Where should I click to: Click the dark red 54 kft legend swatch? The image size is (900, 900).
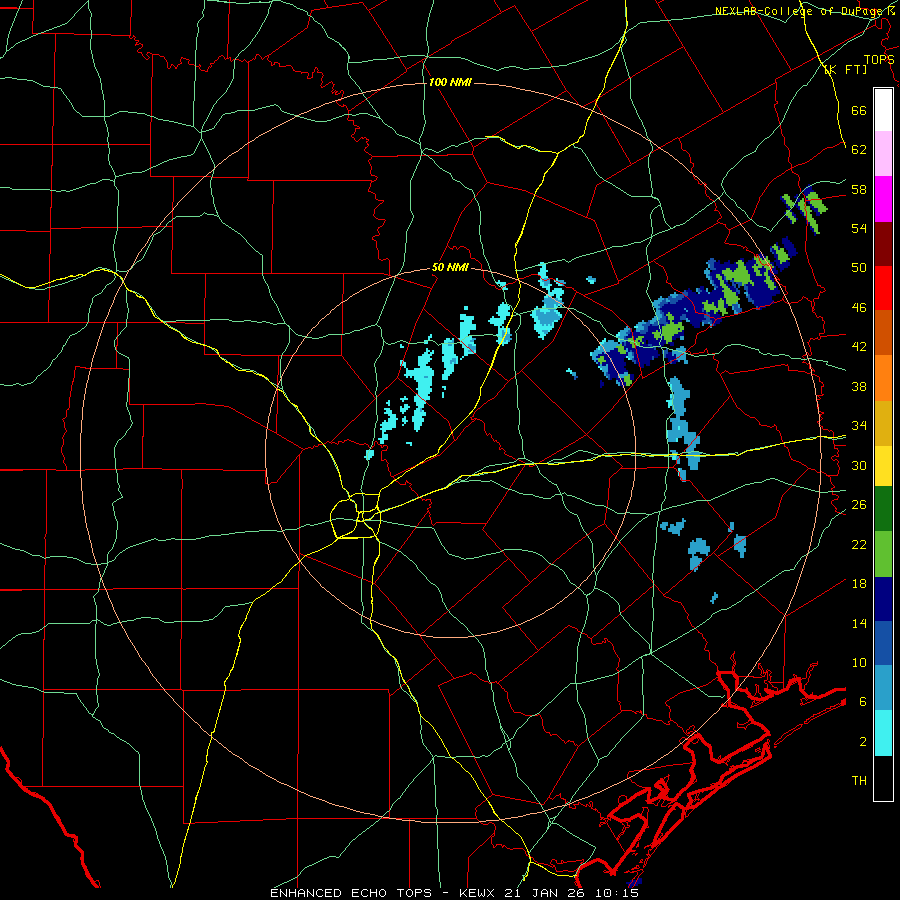883,244
